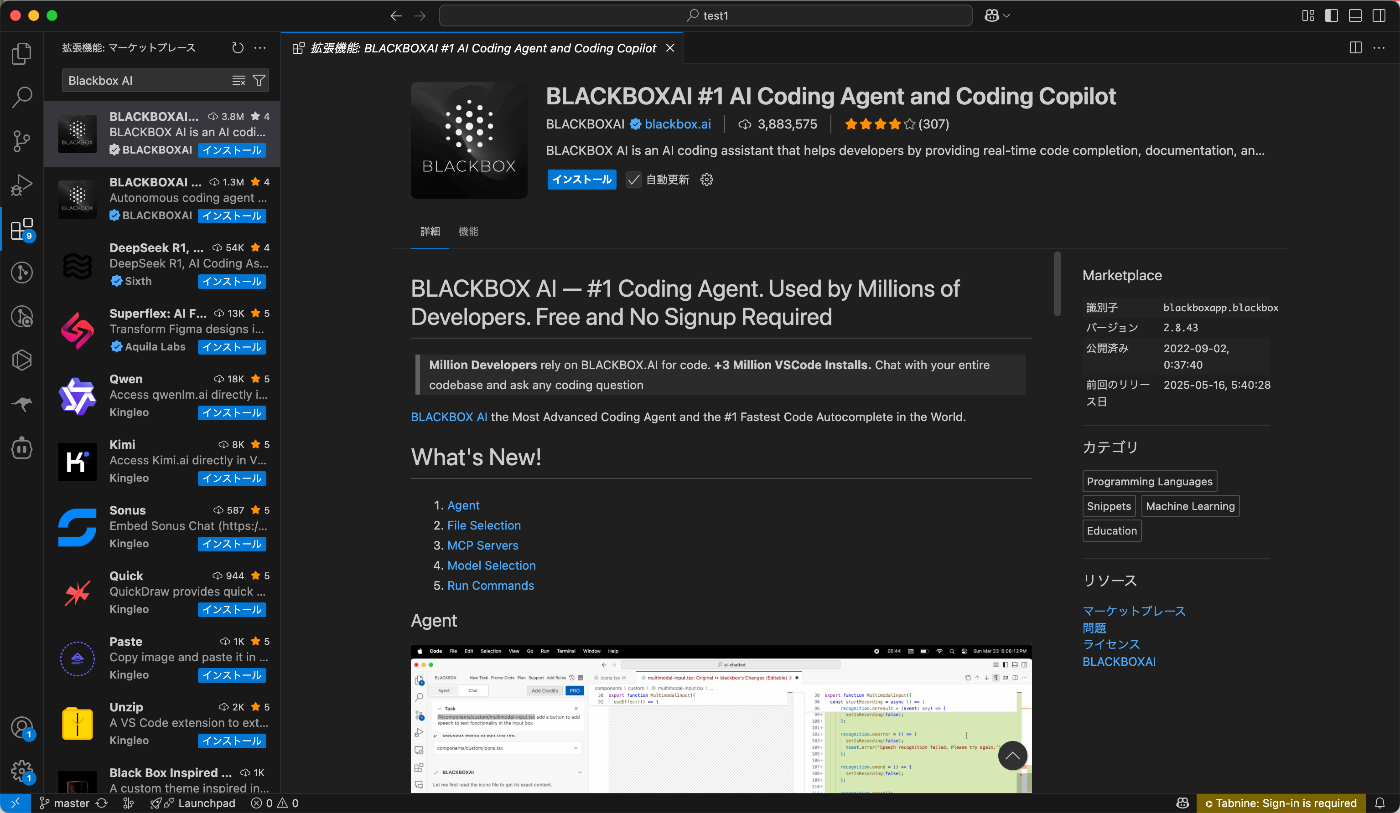The width and height of the screenshot is (1400, 813).
Task: Open the Source Control view
Action: [21, 141]
